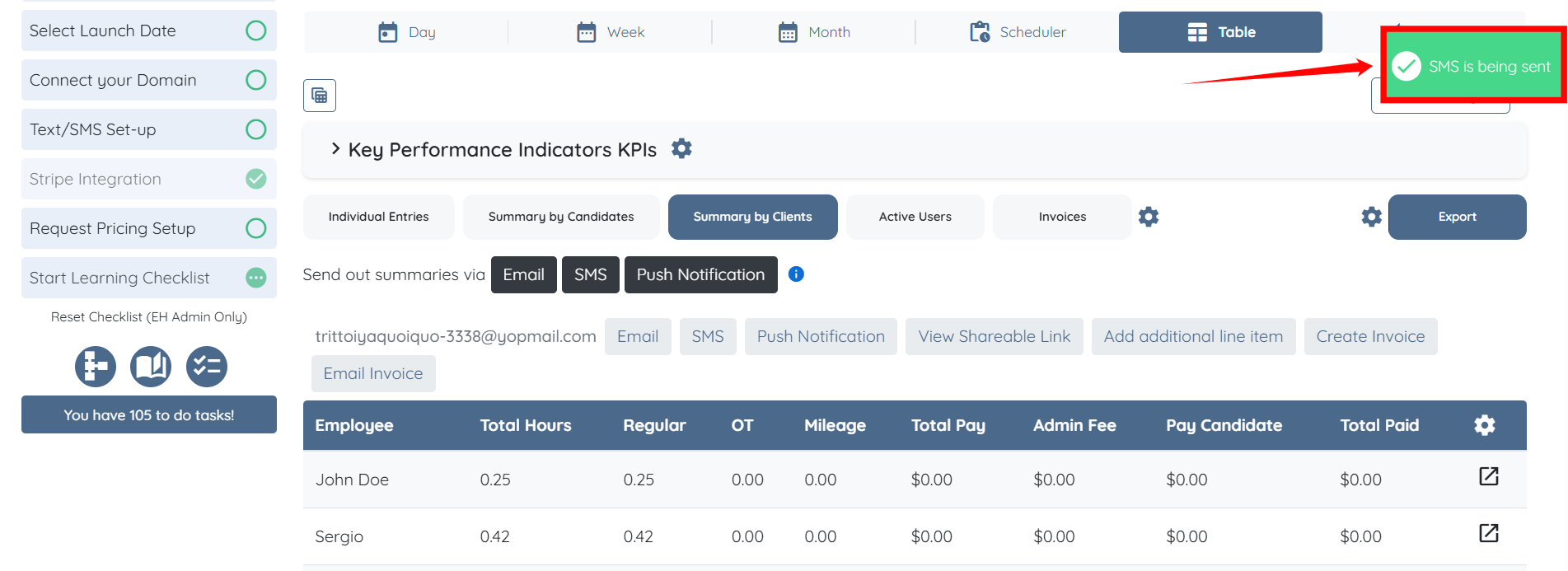
Task: Switch to the Scheduler view tab
Action: tap(1018, 32)
